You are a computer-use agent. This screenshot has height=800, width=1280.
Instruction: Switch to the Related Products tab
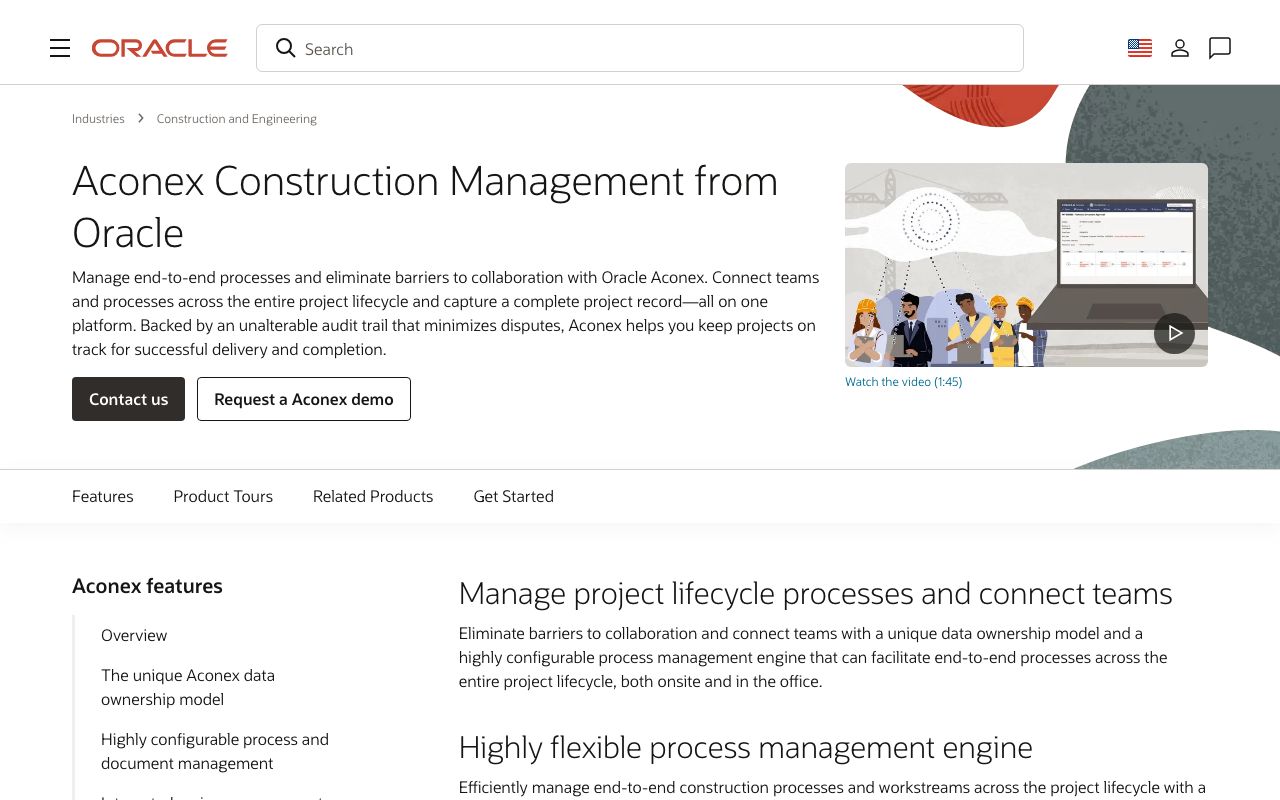tap(373, 496)
